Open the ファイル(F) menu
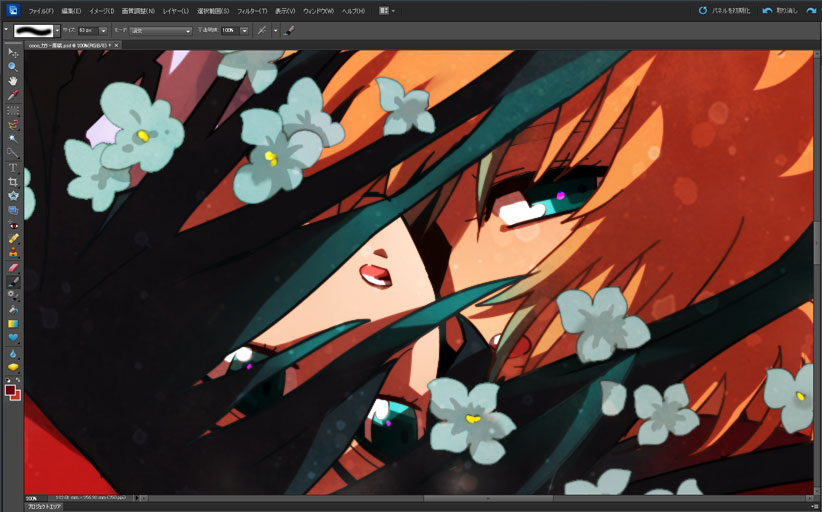822x512 pixels. 41,10
